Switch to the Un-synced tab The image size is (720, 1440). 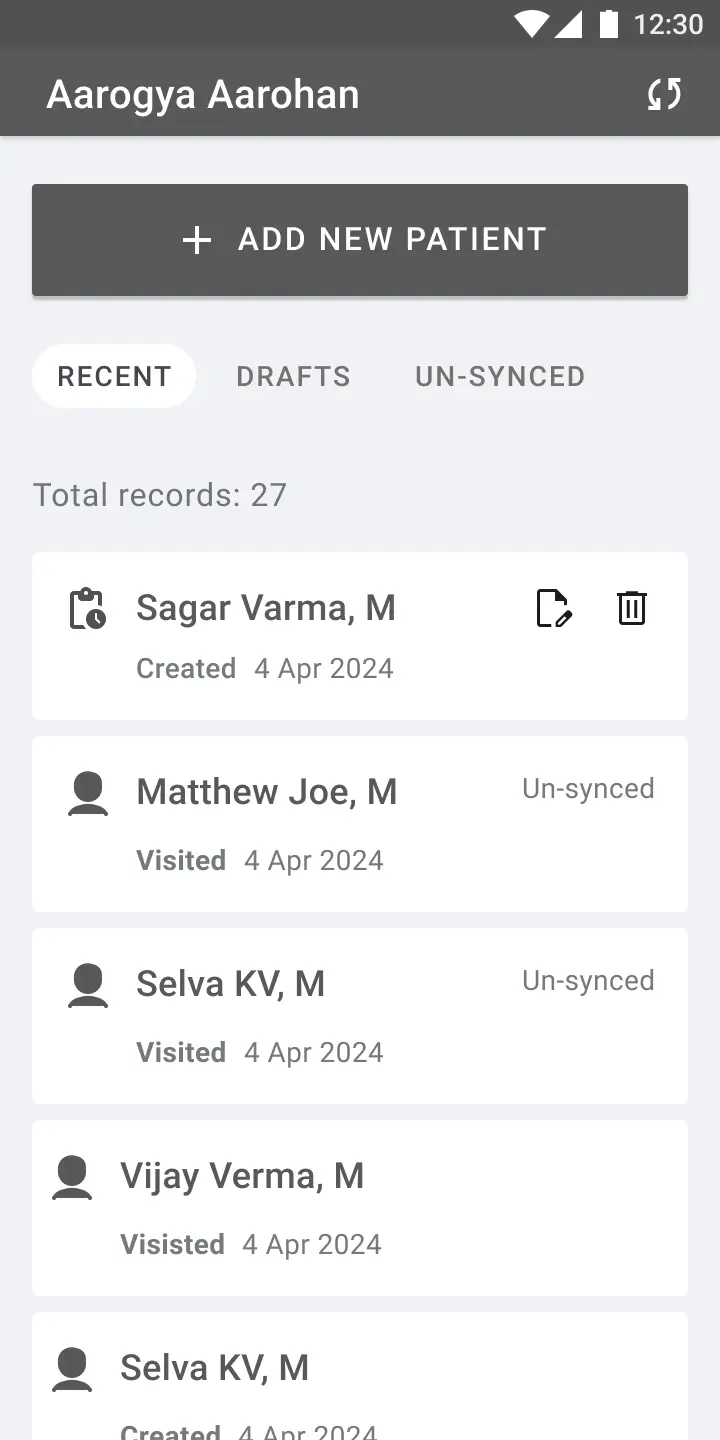coord(500,376)
